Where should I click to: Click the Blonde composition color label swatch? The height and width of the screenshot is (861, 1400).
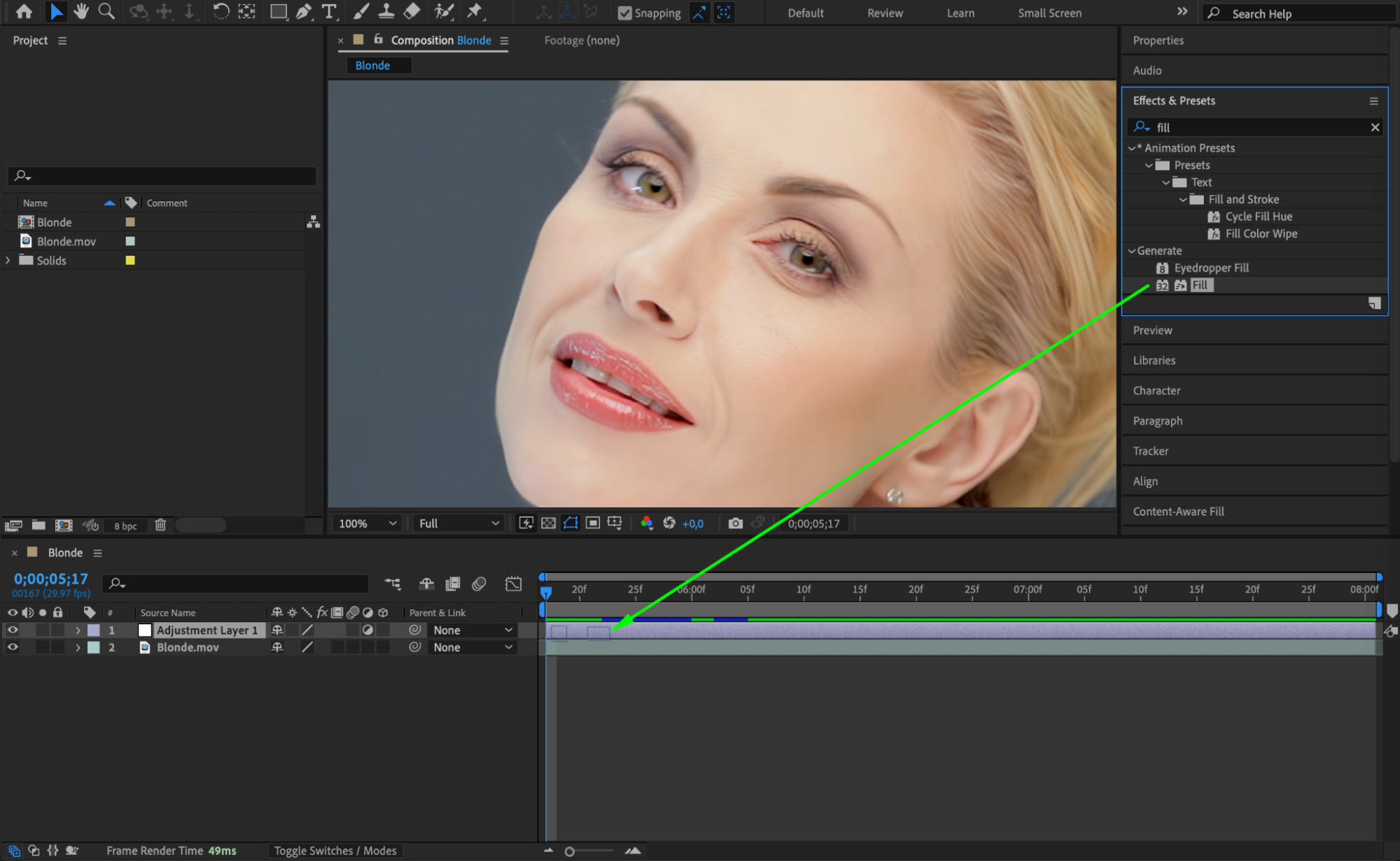click(x=130, y=222)
